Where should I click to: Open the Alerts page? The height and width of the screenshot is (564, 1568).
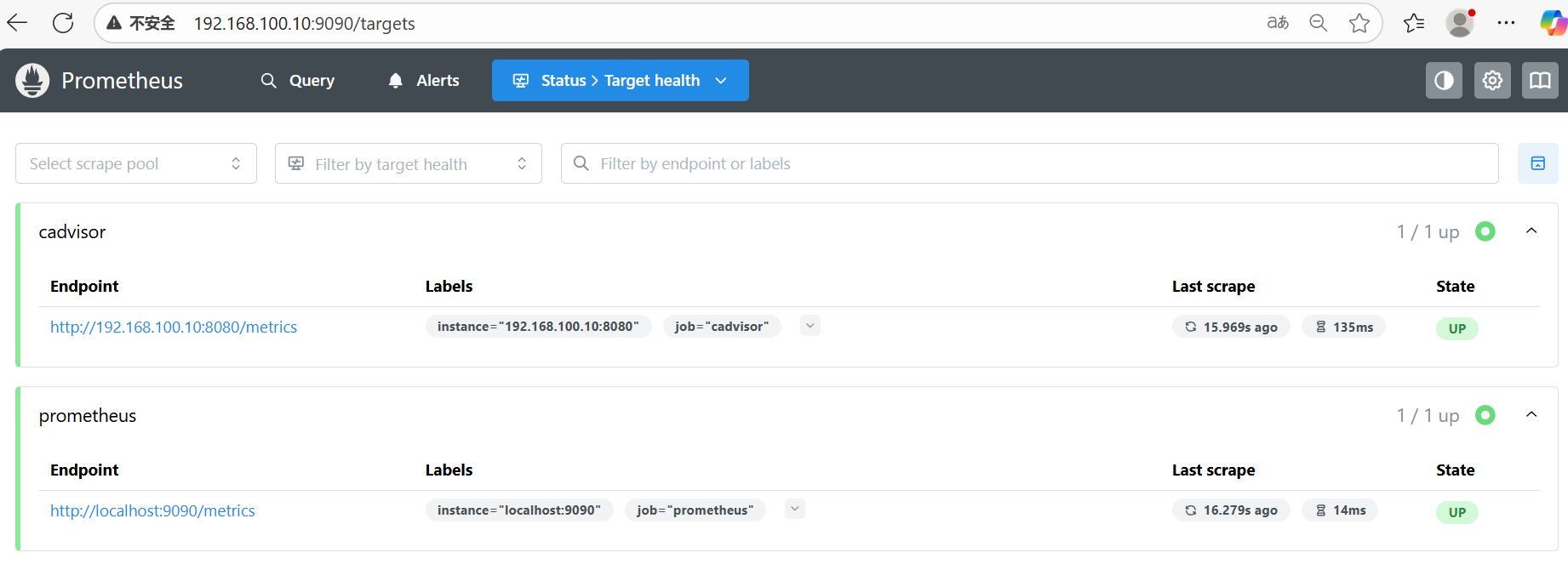click(424, 81)
